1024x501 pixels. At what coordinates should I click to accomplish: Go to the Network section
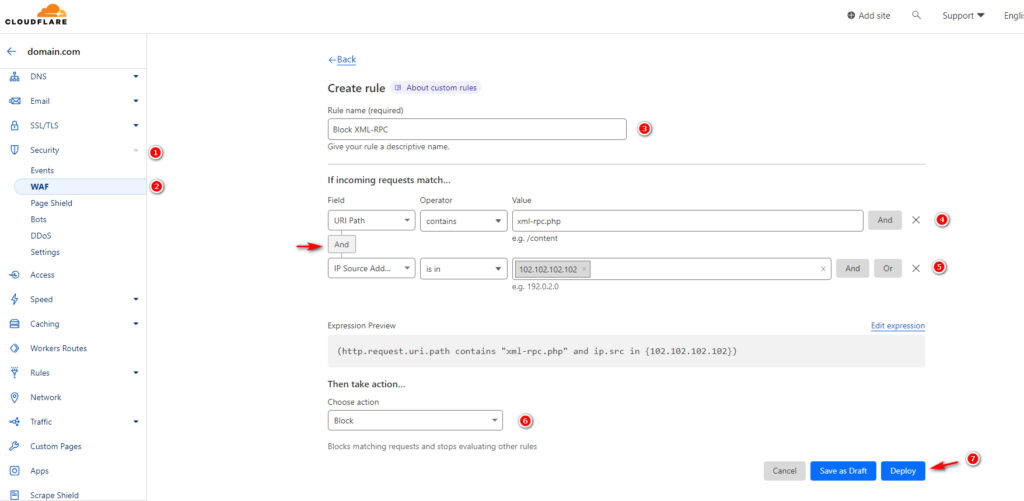tap(45, 397)
